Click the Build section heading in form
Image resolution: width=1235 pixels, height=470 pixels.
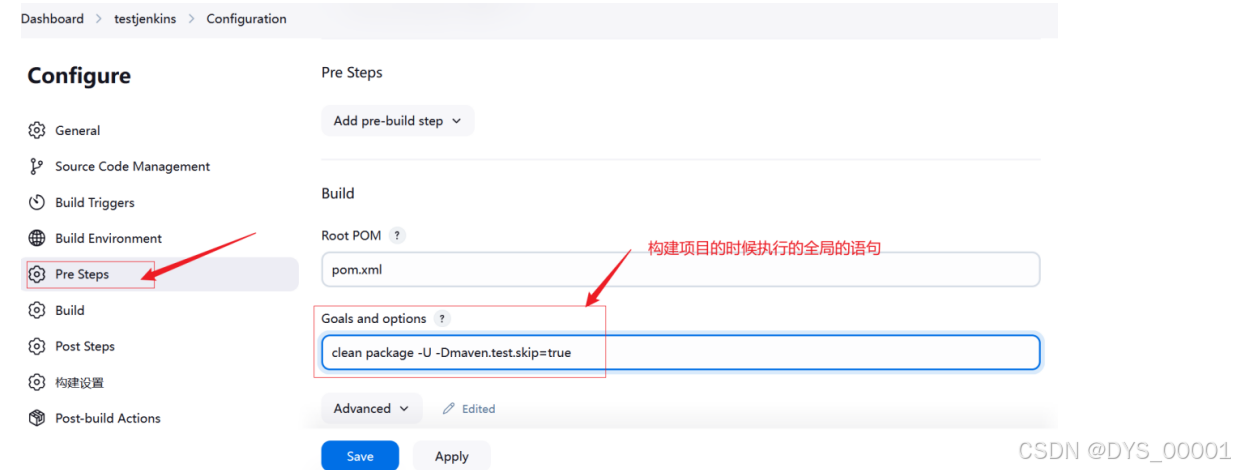(x=338, y=193)
